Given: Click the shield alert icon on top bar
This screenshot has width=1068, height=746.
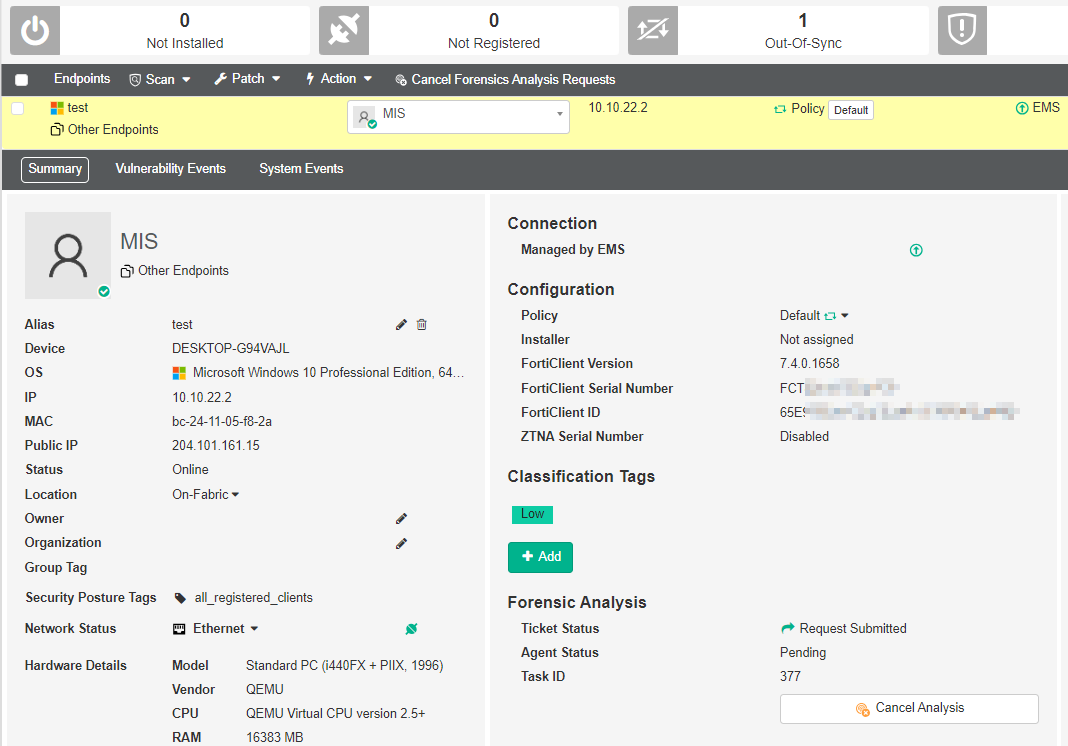Looking at the screenshot, I should (x=962, y=30).
